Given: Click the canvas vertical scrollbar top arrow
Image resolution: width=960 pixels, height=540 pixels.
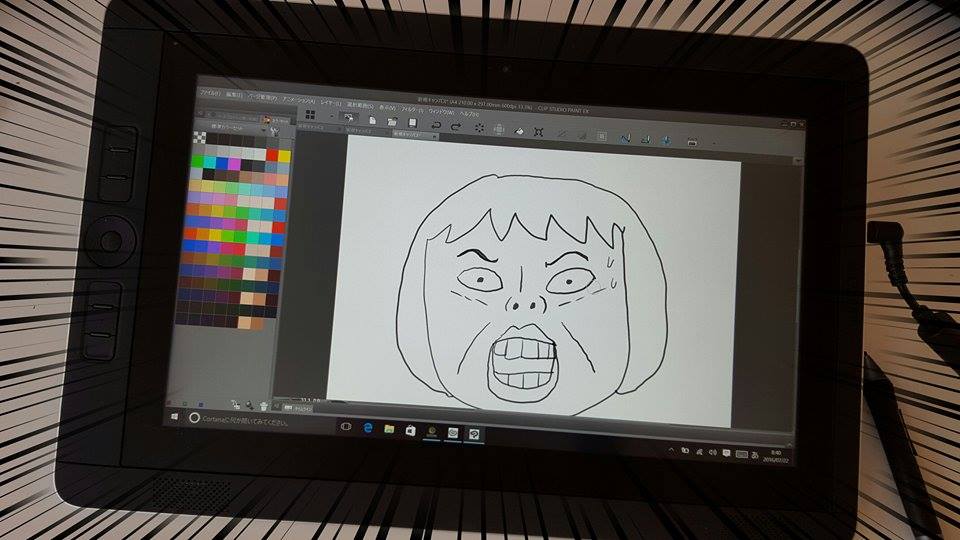Looking at the screenshot, I should click(x=798, y=160).
